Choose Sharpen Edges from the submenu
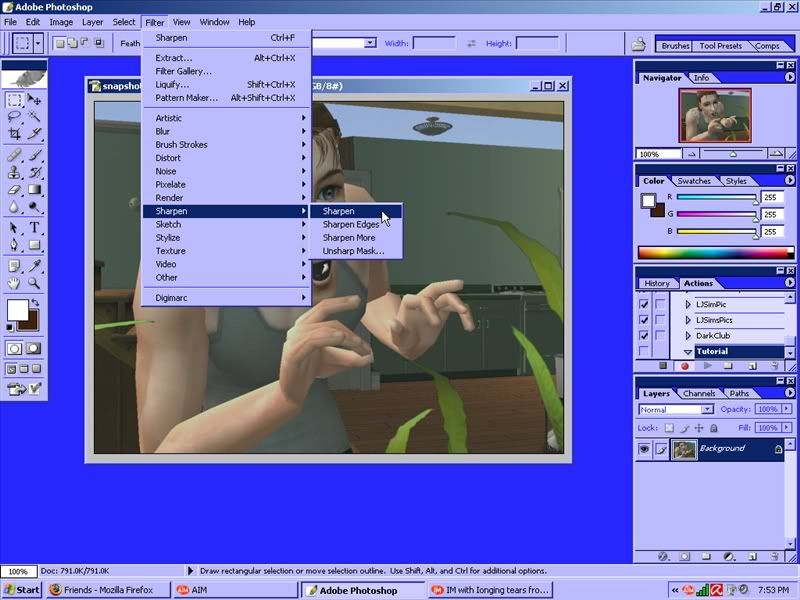The image size is (800, 600). pyautogui.click(x=351, y=224)
